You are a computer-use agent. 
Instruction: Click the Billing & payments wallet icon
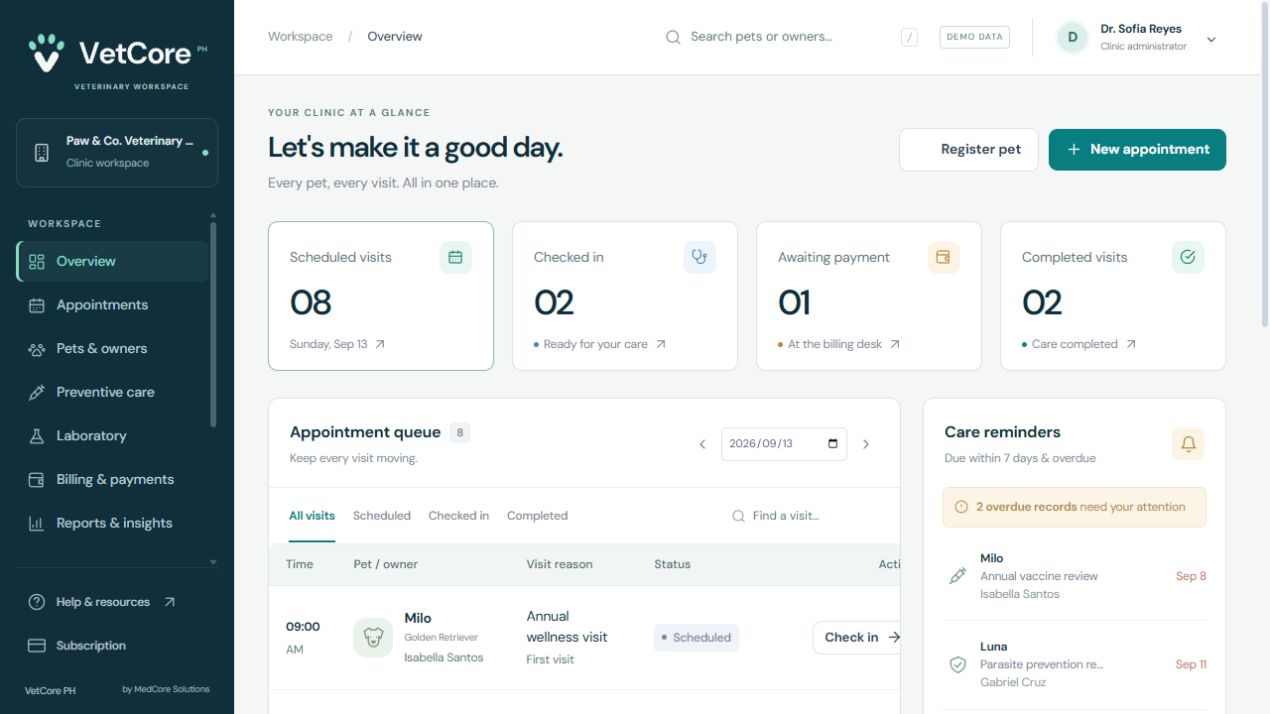[x=37, y=480]
